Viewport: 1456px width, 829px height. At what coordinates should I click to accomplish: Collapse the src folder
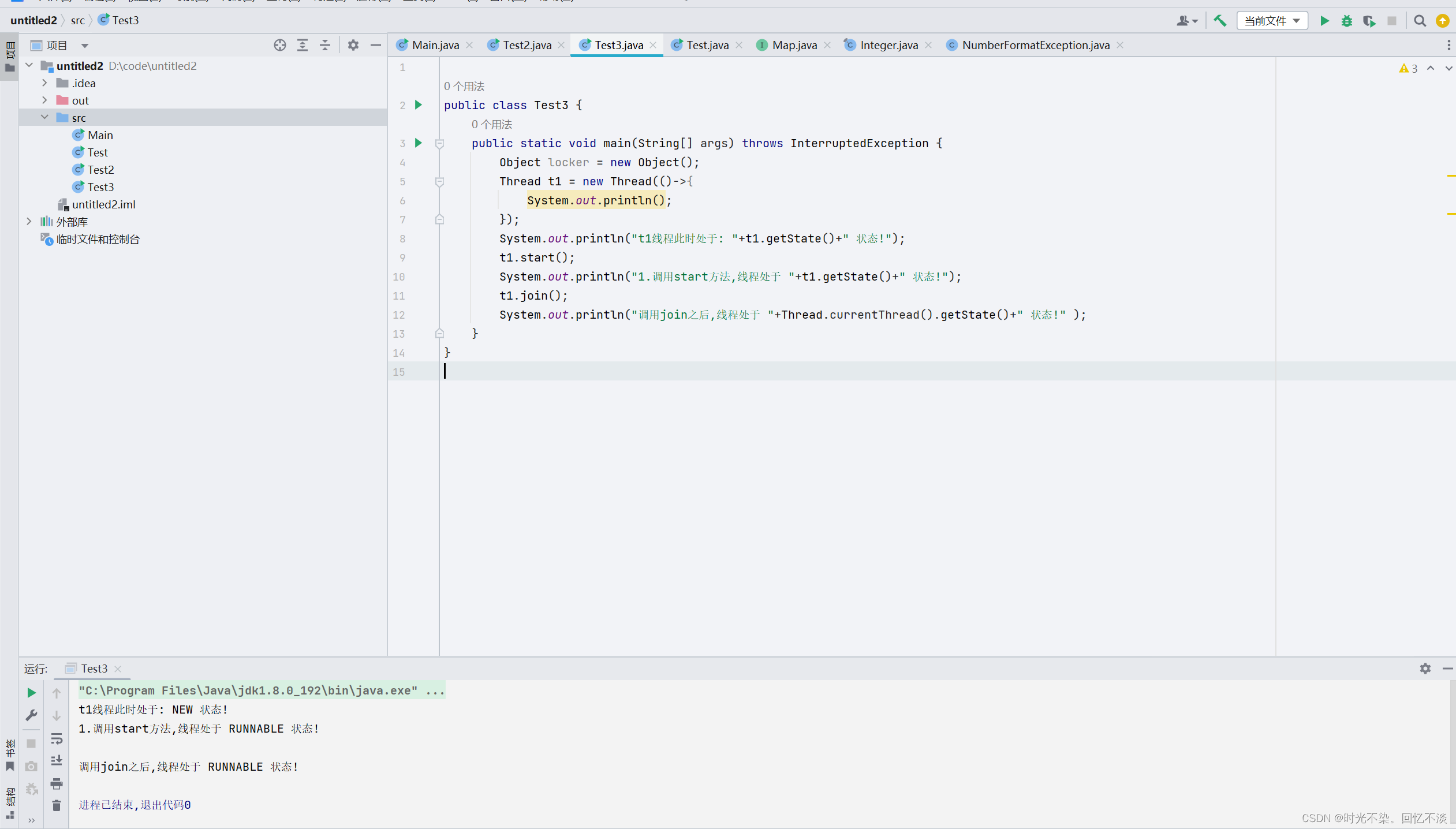coord(44,117)
